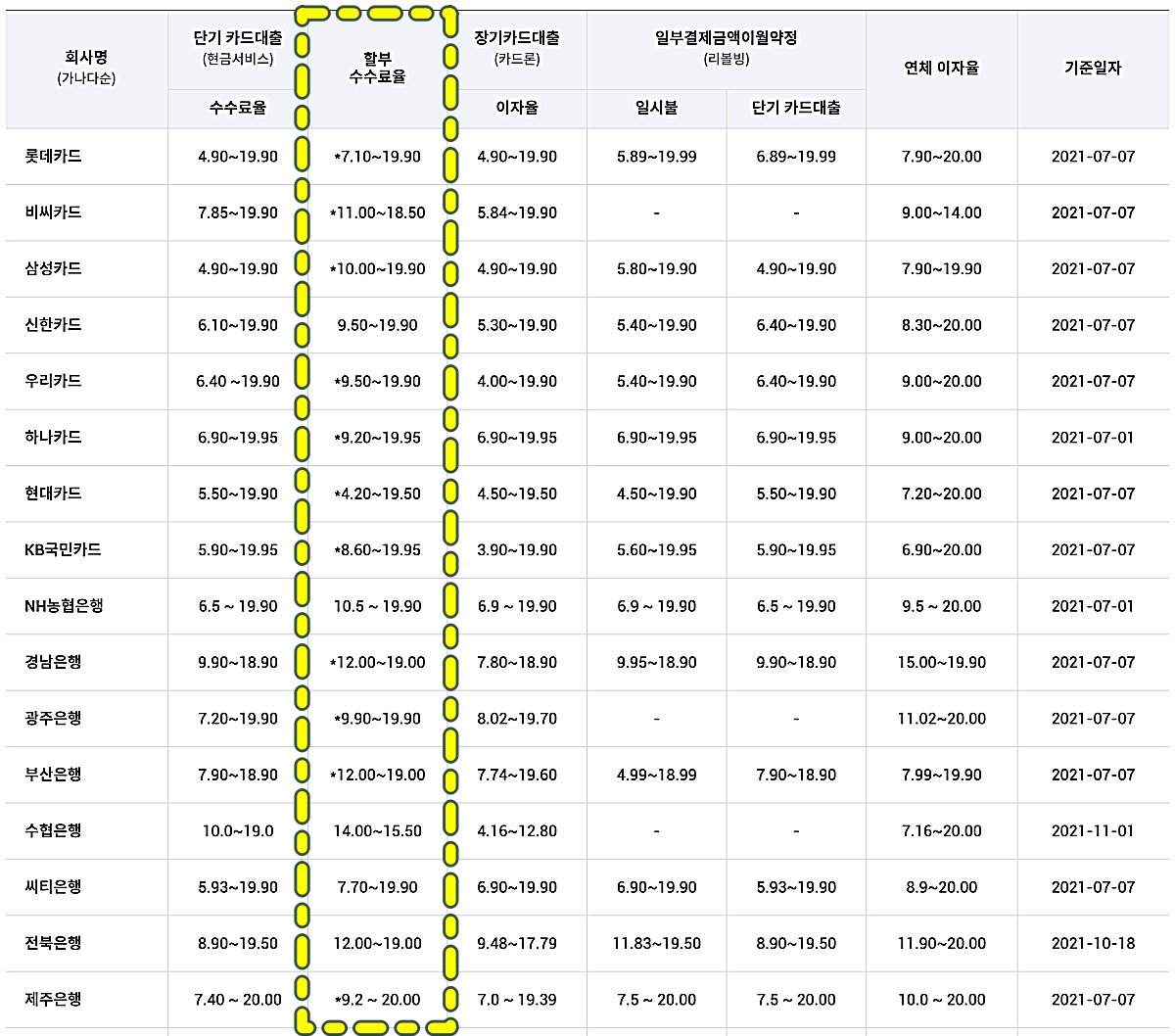Click 비씨카드 overdue rate 9.00~14.00
Viewport: 1175px width, 1036px height.
(x=941, y=212)
